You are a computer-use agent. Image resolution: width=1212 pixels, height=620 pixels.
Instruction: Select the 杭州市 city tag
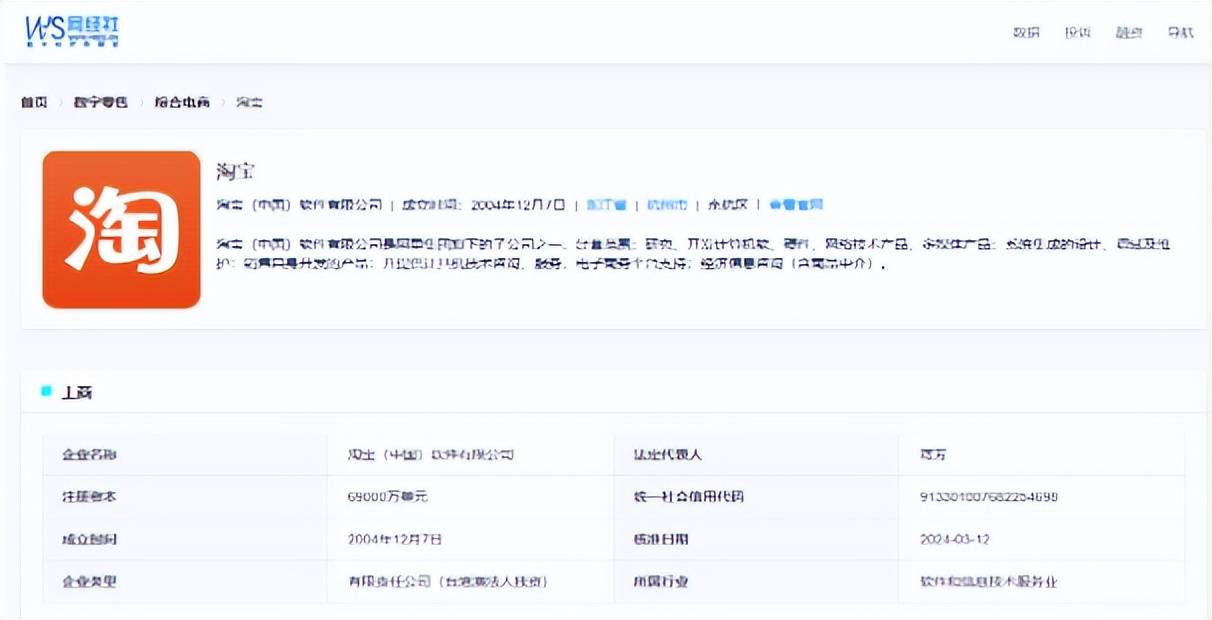click(667, 205)
